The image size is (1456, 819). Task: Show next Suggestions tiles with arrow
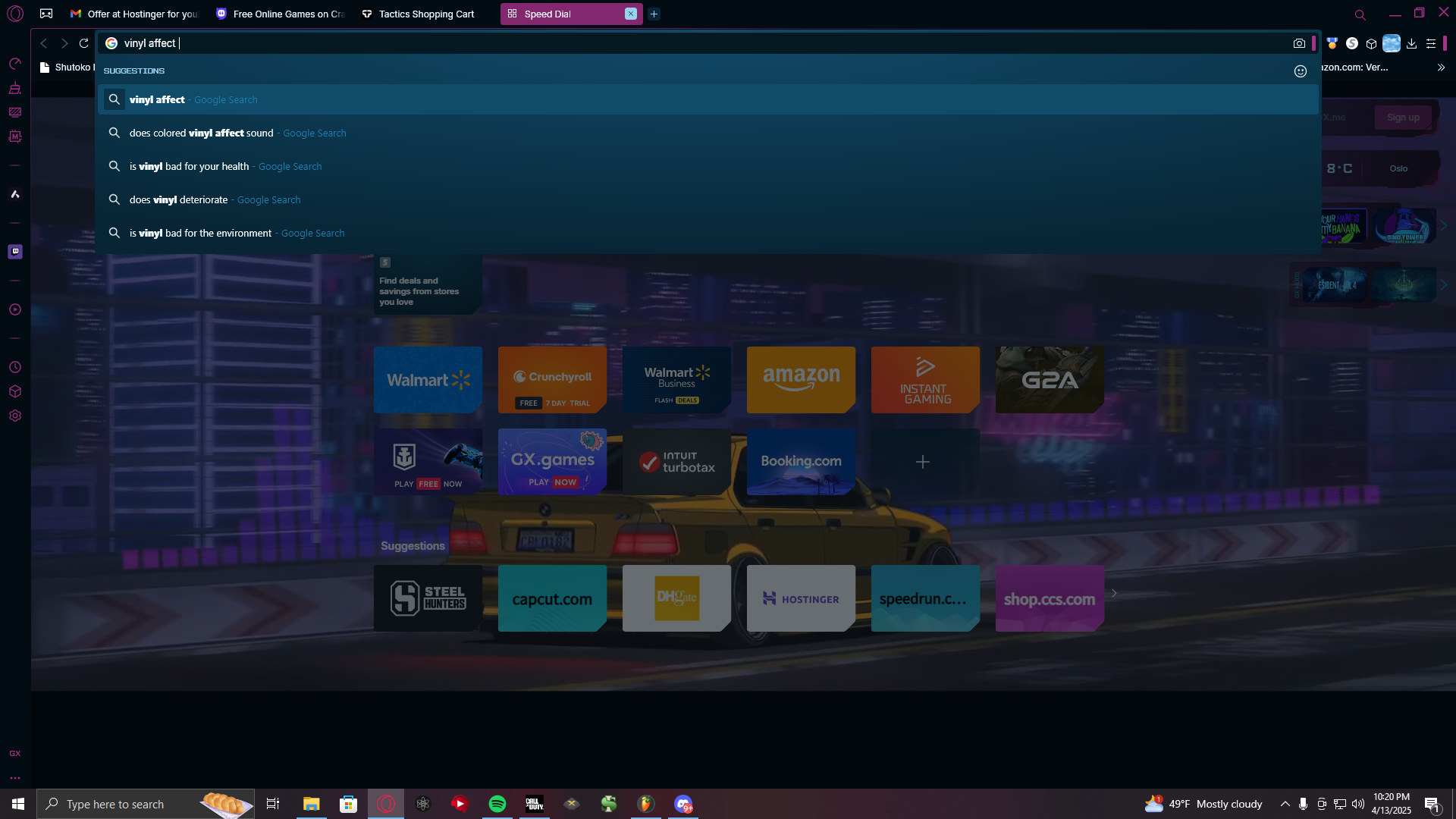(1114, 594)
